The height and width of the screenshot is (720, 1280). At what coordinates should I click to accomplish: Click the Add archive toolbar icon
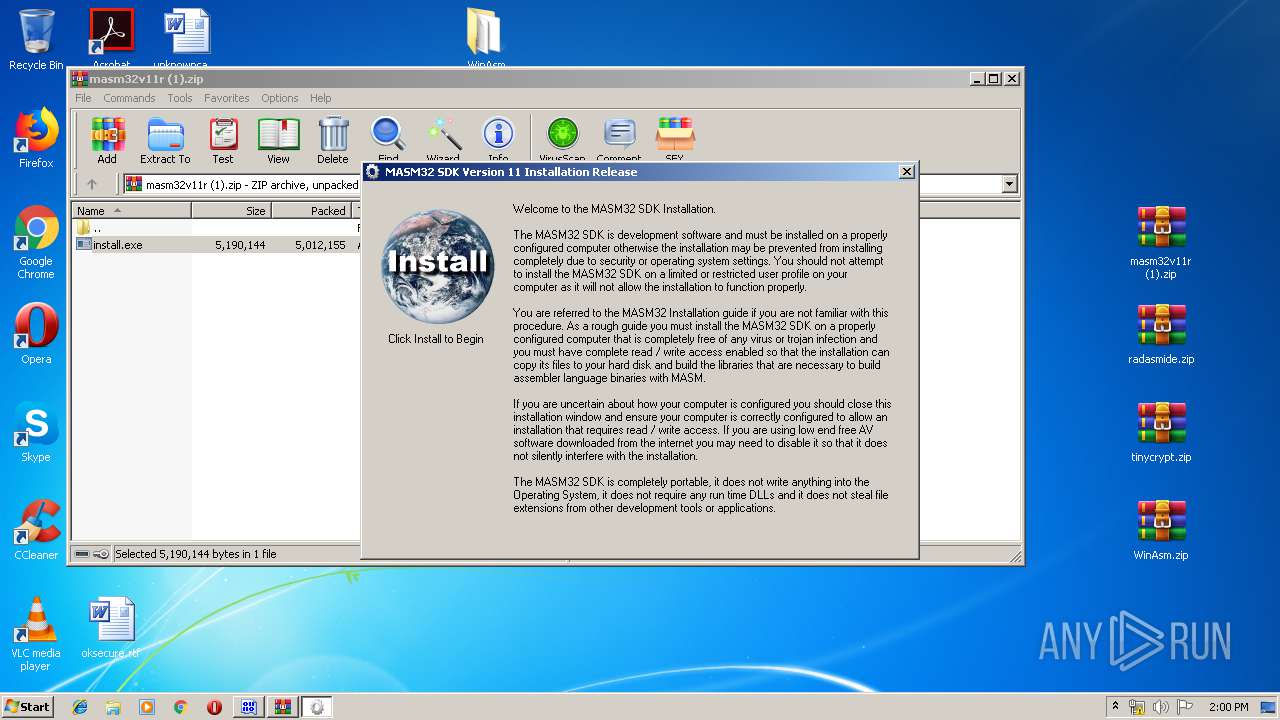point(107,140)
